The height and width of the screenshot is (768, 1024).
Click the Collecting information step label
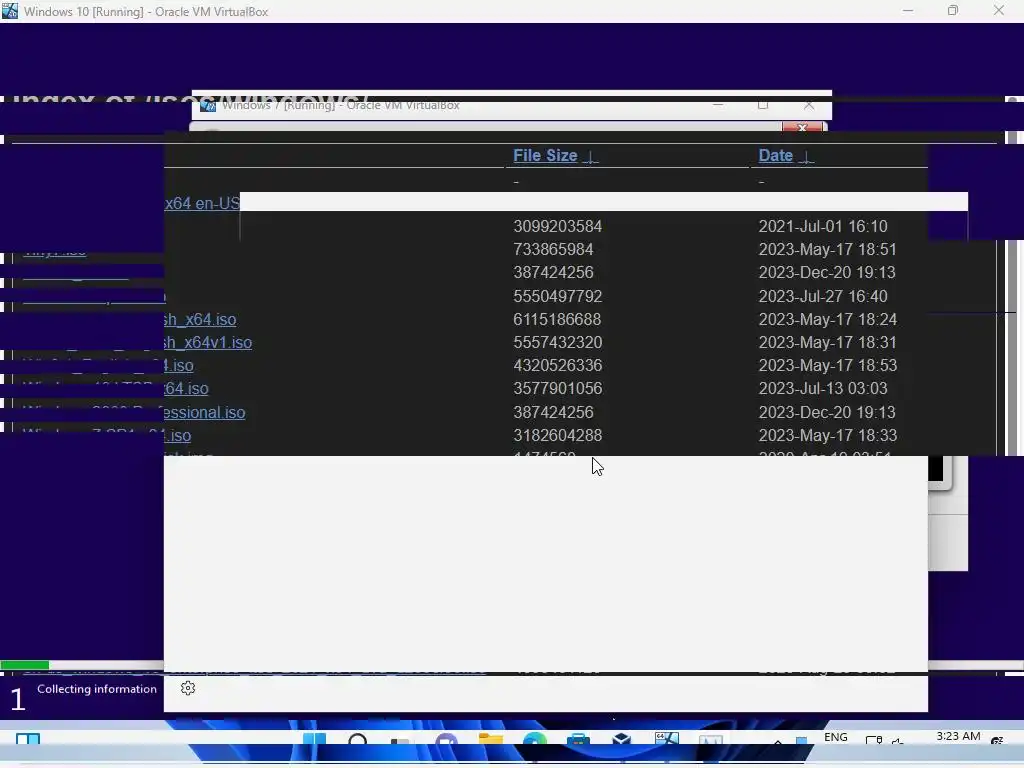click(97, 690)
